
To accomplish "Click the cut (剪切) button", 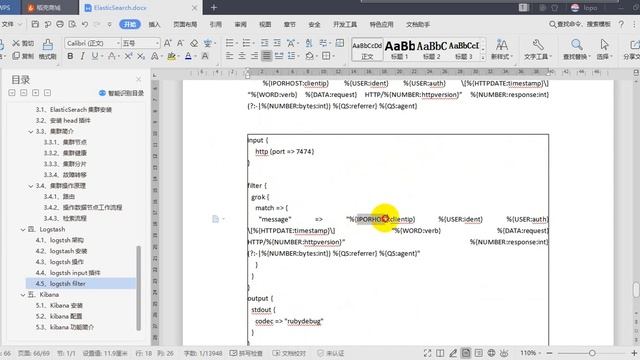I will (x=23, y=43).
